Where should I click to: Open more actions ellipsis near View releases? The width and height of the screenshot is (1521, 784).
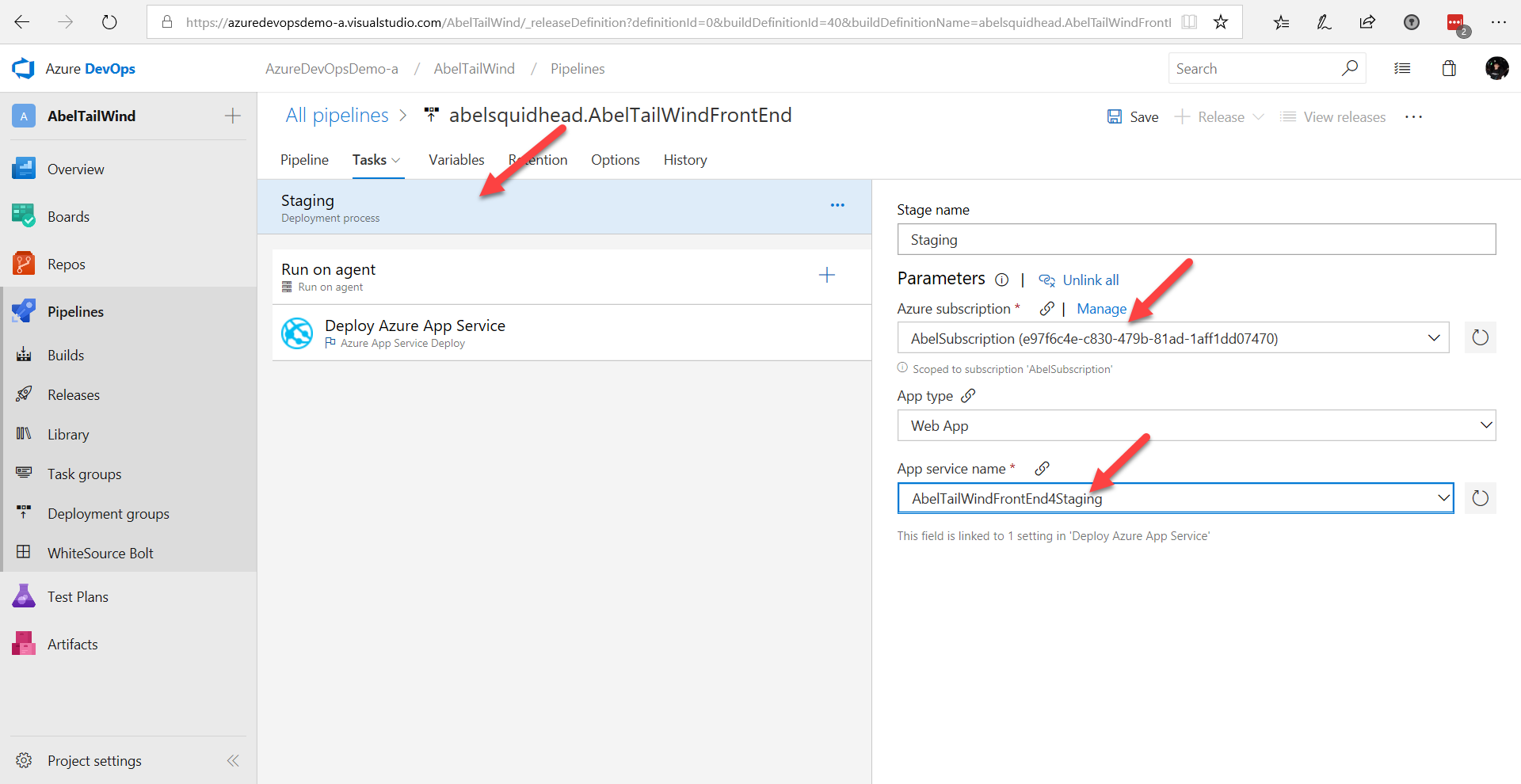click(1413, 116)
